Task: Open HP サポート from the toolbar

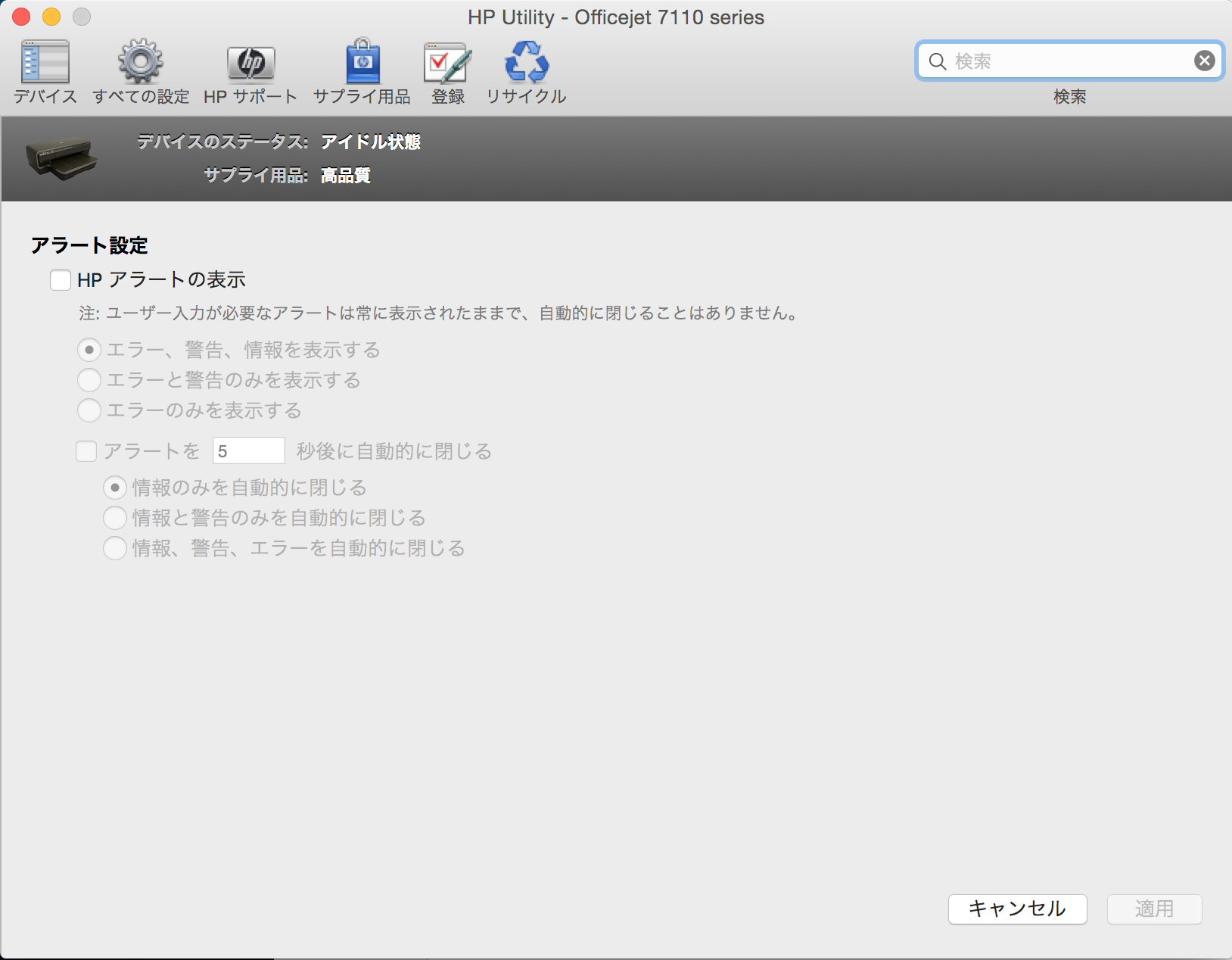Action: (250, 63)
